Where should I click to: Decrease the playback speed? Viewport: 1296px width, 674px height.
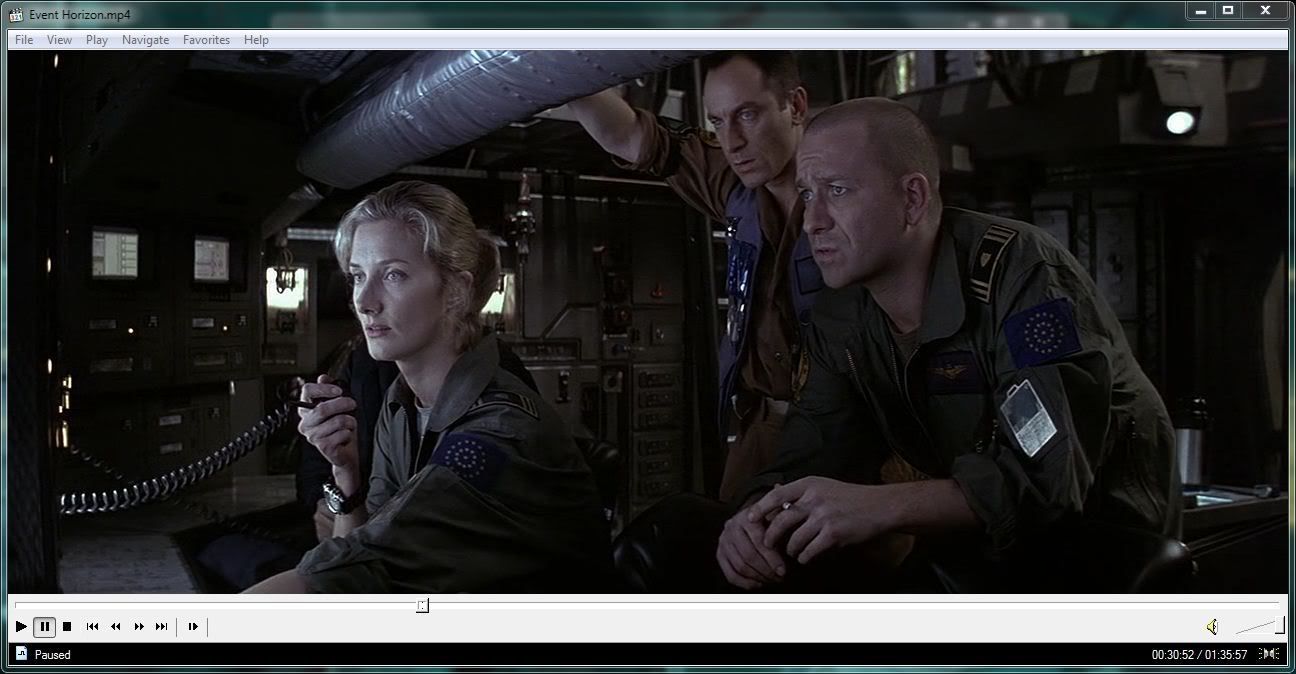(115, 627)
